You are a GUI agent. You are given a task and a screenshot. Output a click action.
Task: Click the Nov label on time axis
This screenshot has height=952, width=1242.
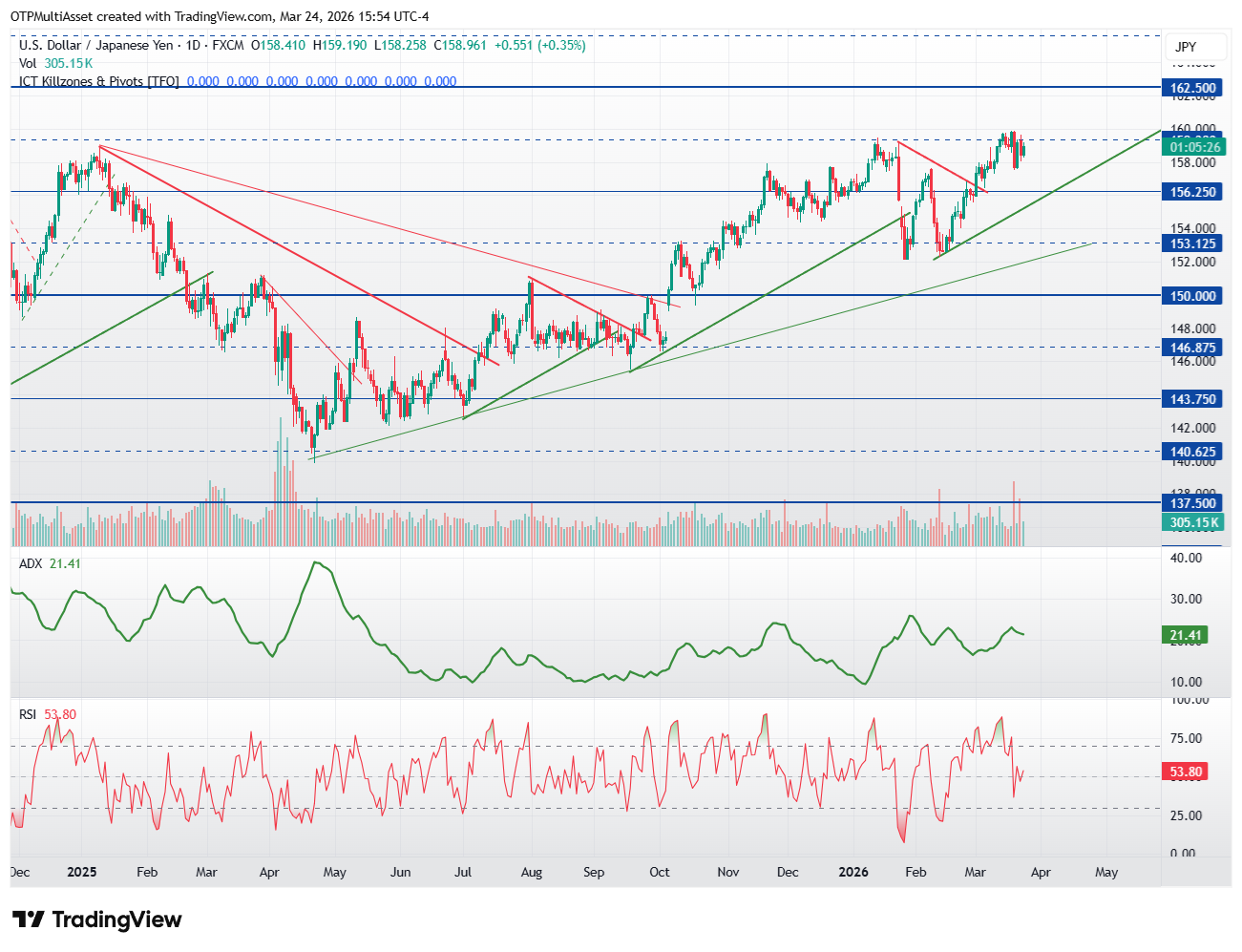(728, 872)
